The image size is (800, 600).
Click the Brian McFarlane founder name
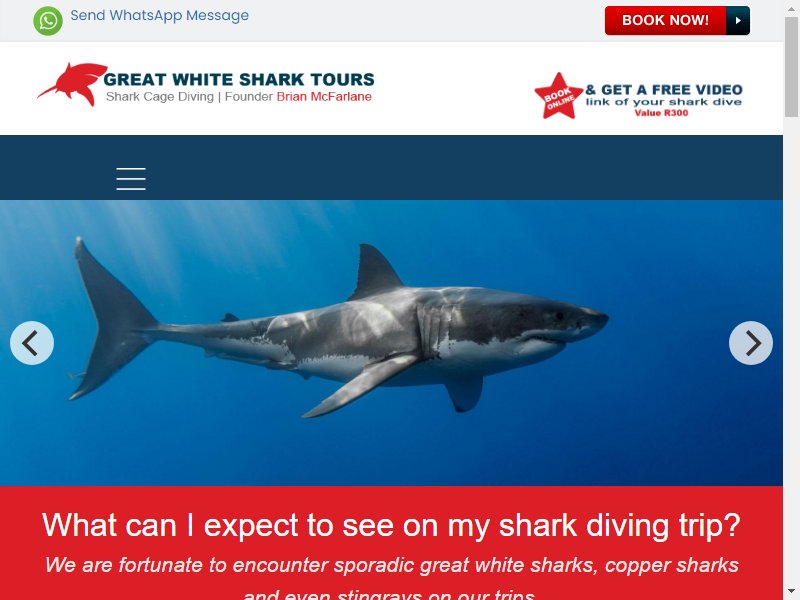pyautogui.click(x=324, y=96)
